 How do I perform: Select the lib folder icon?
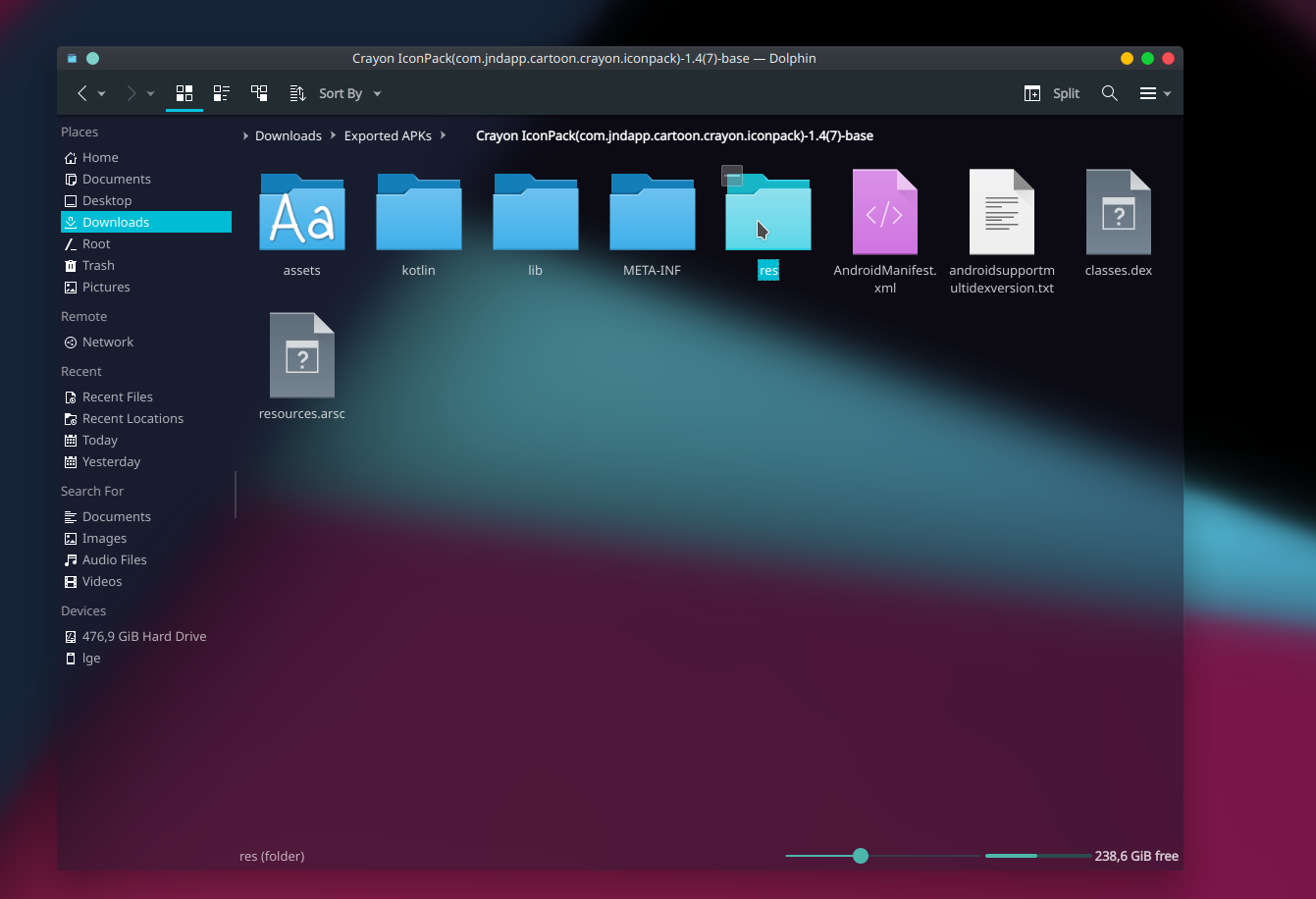(x=536, y=211)
